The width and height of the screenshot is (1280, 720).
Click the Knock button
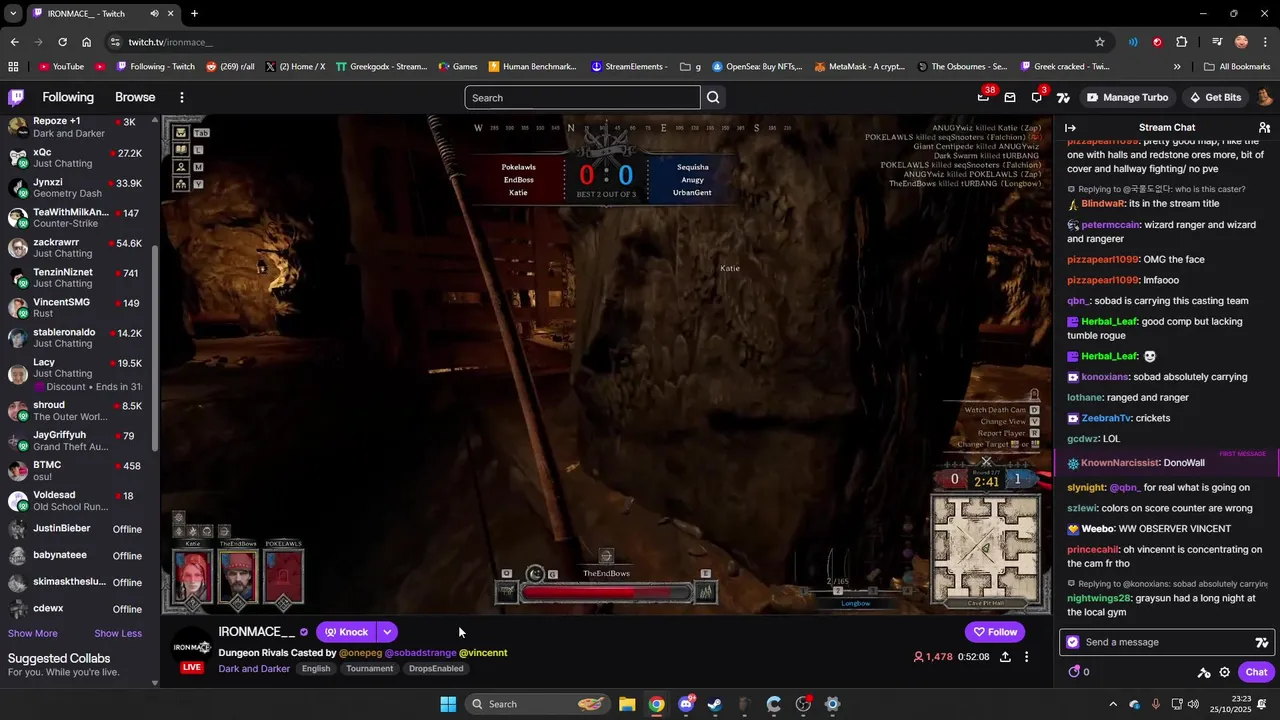pos(346,632)
